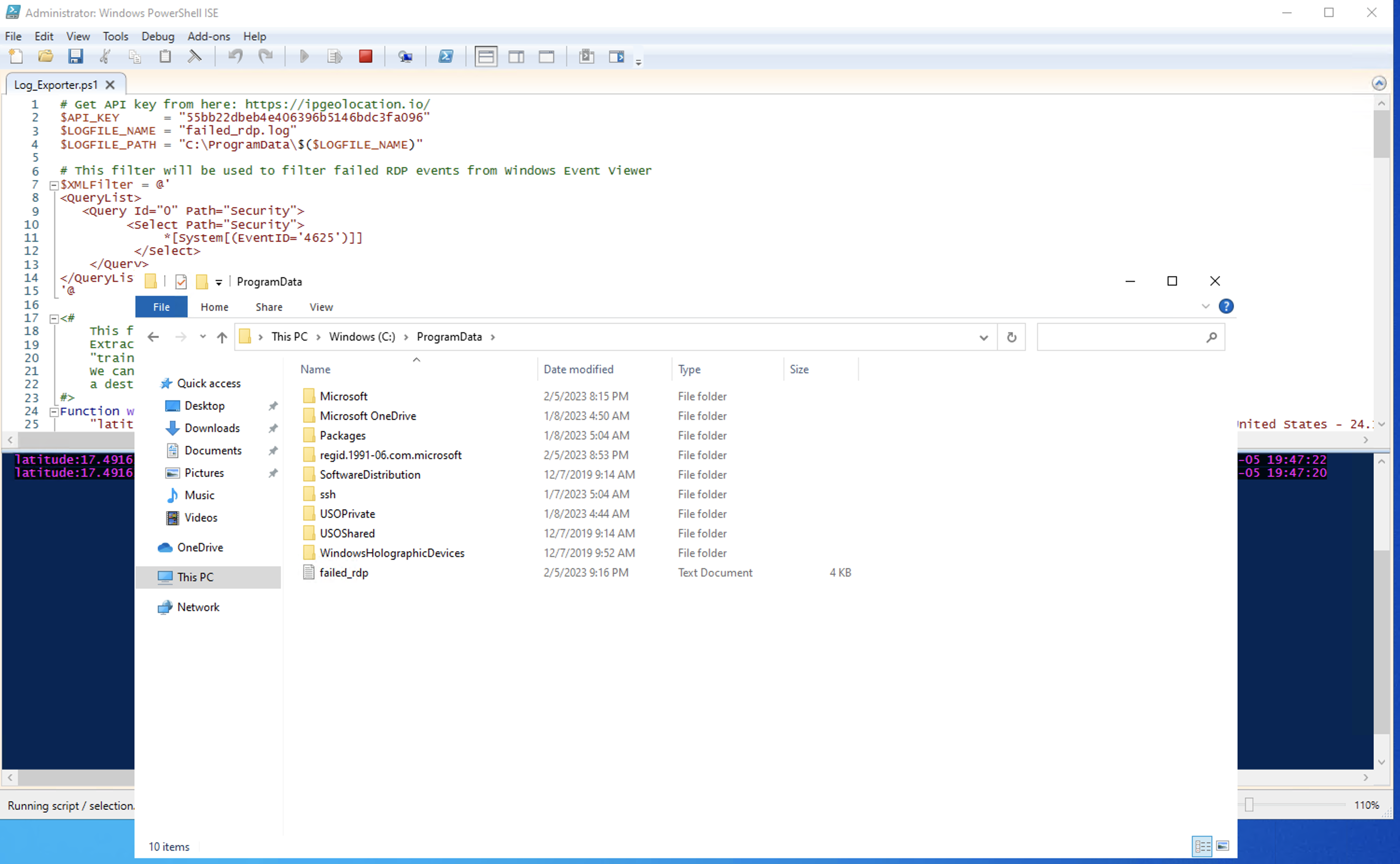Switch to details view button in Explorer
Image resolution: width=1400 pixels, height=864 pixels.
(1202, 846)
